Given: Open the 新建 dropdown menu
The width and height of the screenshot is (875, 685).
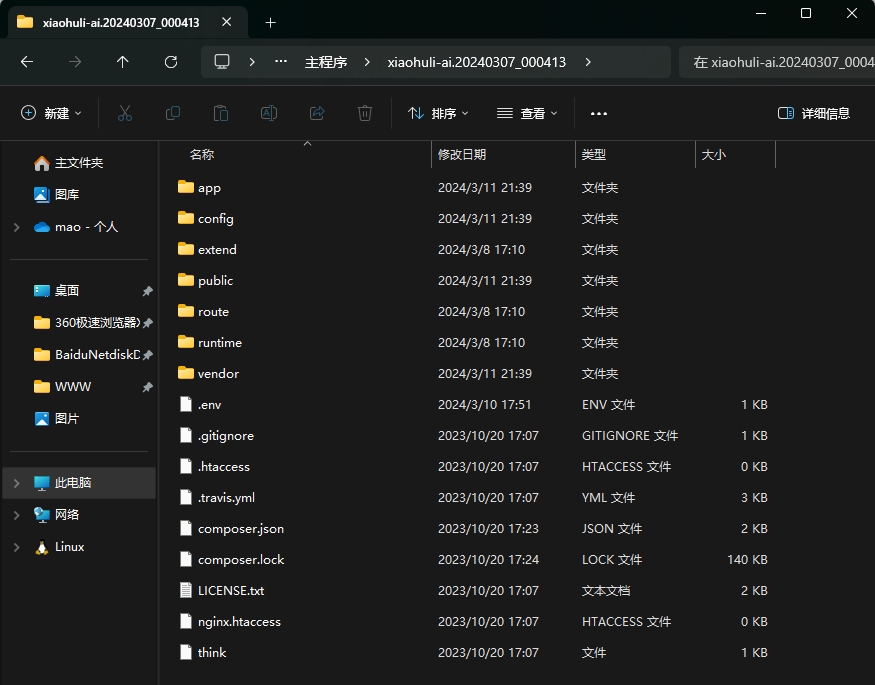Looking at the screenshot, I should click(x=52, y=114).
